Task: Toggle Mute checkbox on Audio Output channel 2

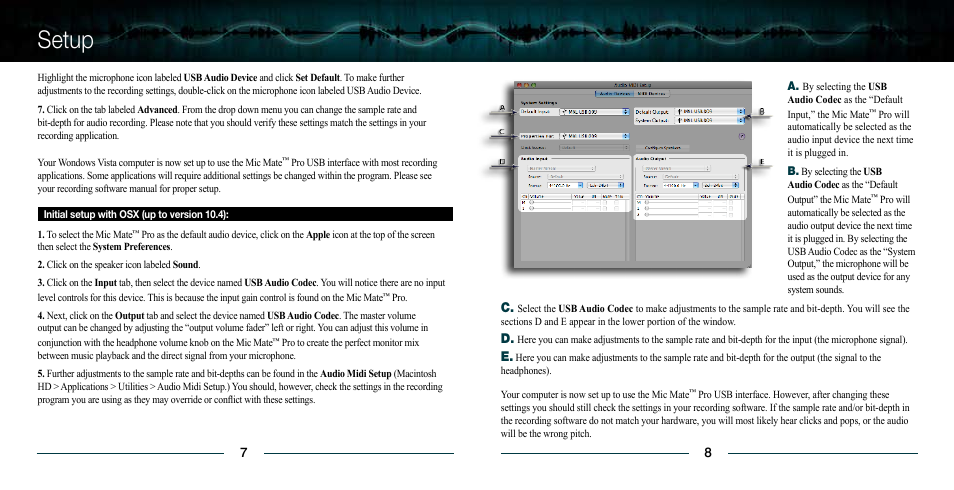Action: 731,214
